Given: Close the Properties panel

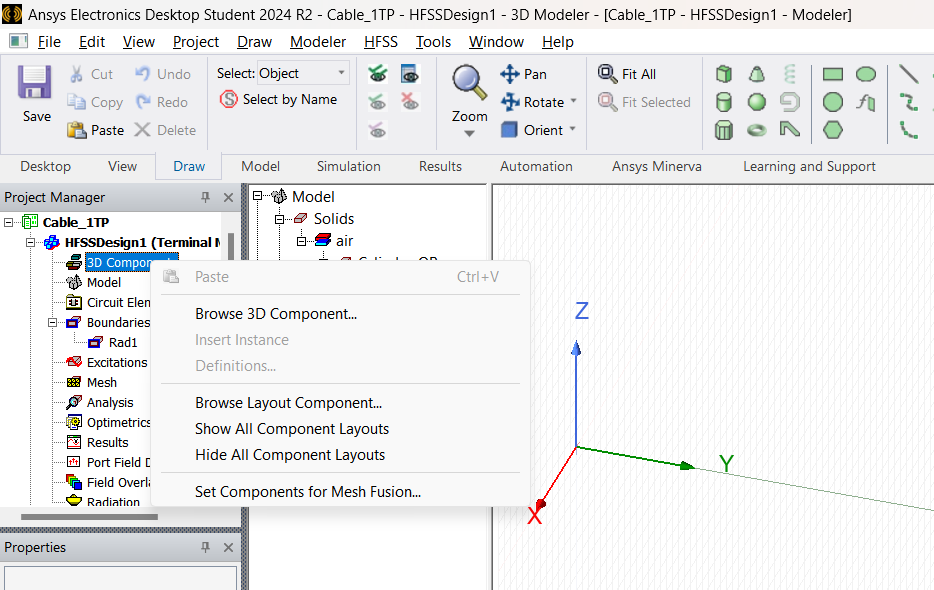Looking at the screenshot, I should tap(228, 547).
